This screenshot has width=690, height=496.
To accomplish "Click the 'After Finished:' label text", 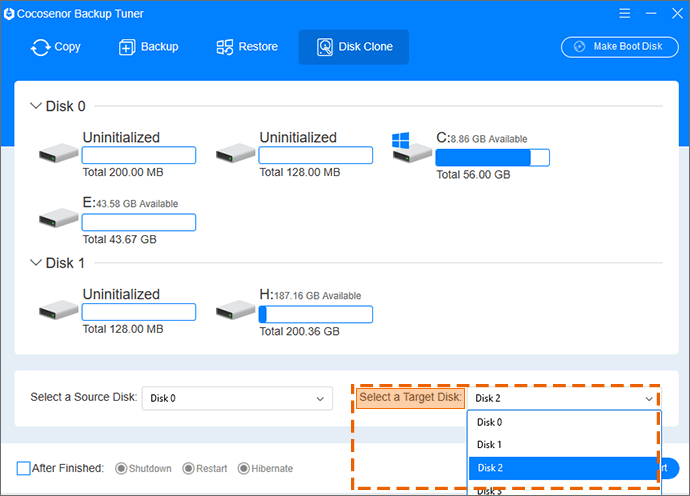I will point(68,468).
